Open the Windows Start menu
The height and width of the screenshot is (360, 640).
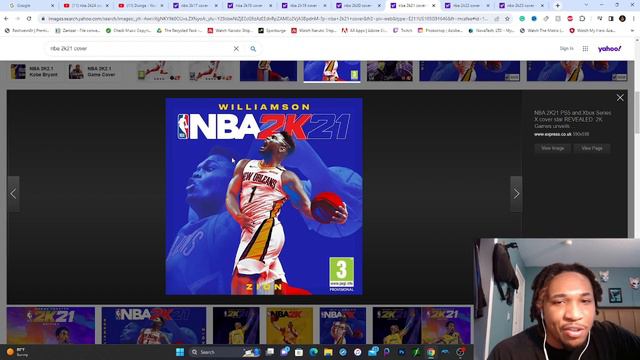pos(180,352)
